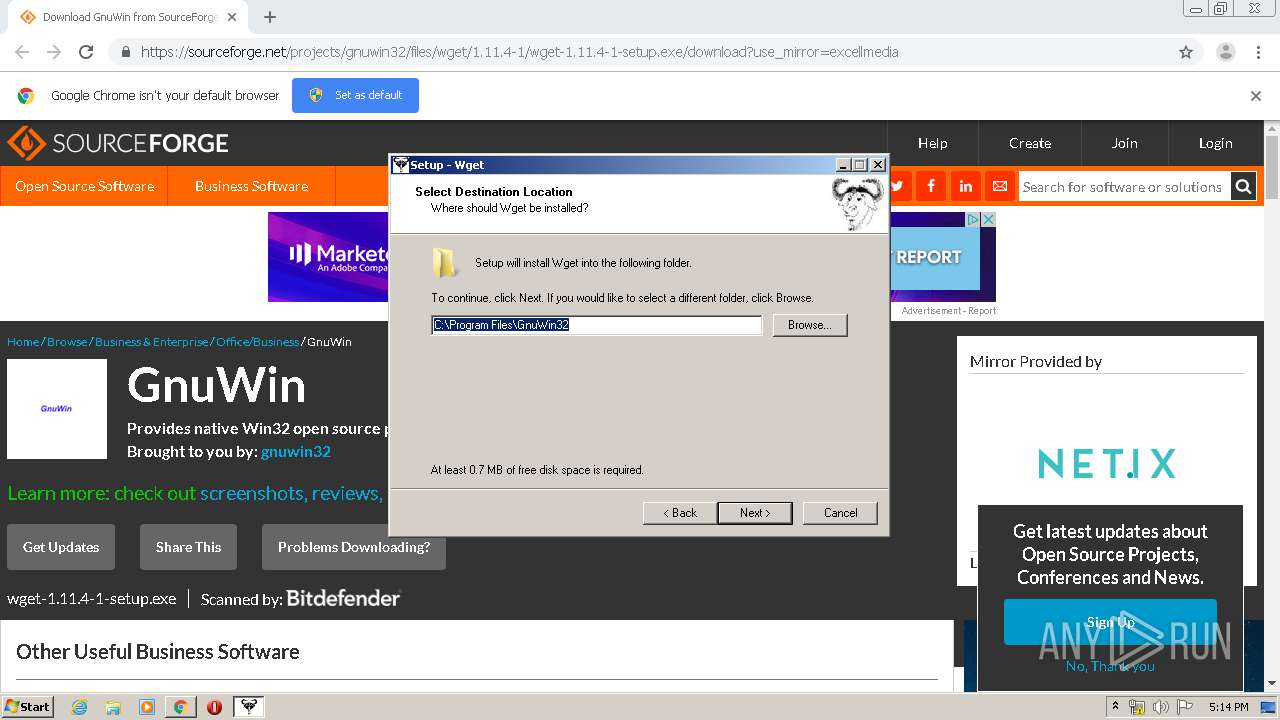Open the gnuwin32 author link
1280x720 pixels.
(x=296, y=452)
